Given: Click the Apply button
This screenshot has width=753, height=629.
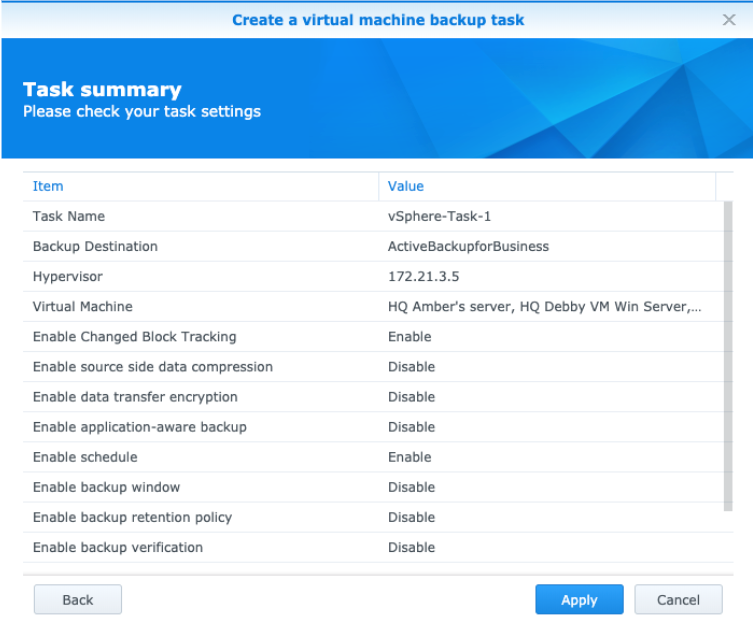Looking at the screenshot, I should pyautogui.click(x=579, y=600).
